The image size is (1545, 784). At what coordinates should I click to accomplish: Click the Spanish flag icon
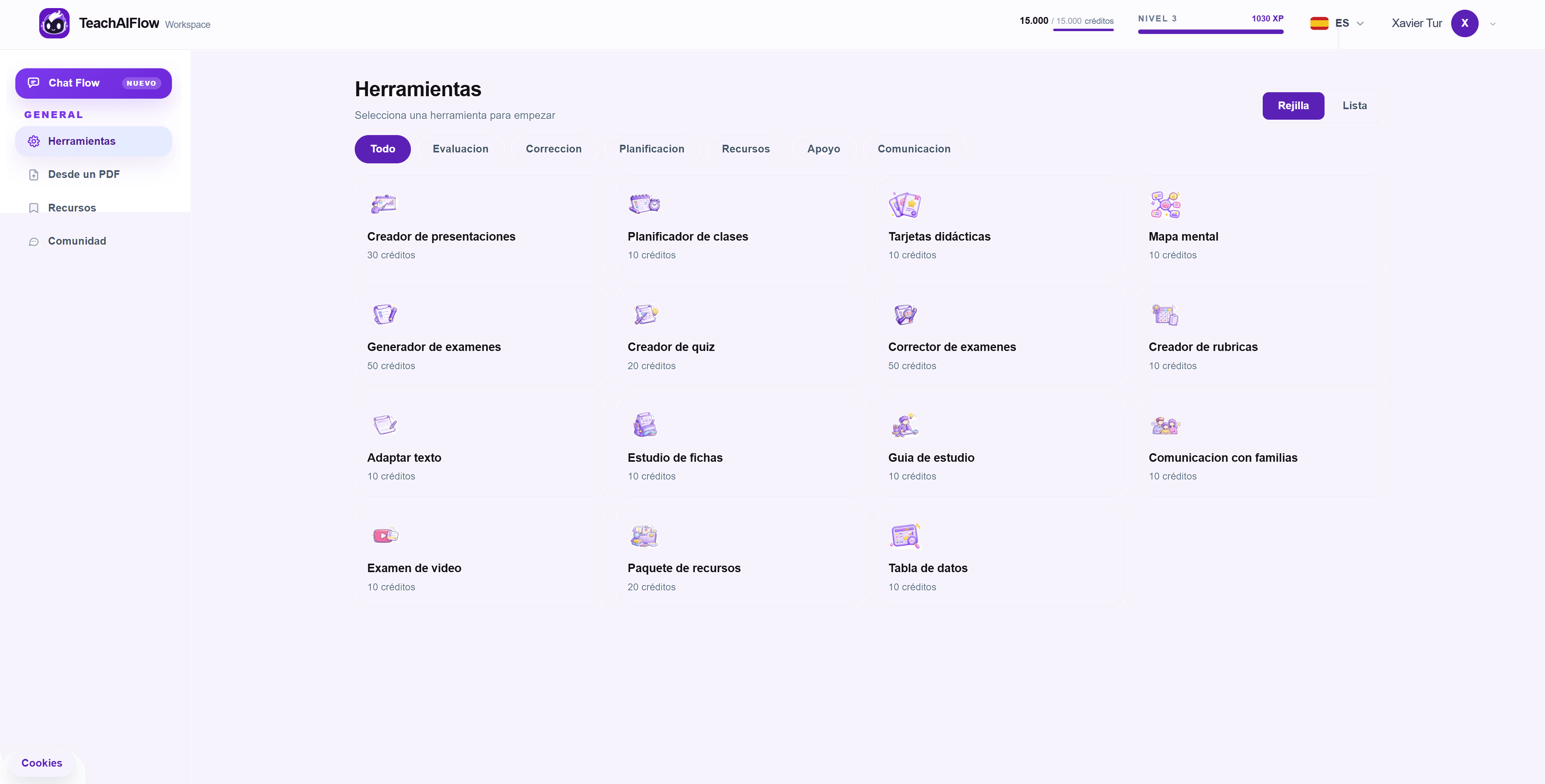[x=1319, y=23]
